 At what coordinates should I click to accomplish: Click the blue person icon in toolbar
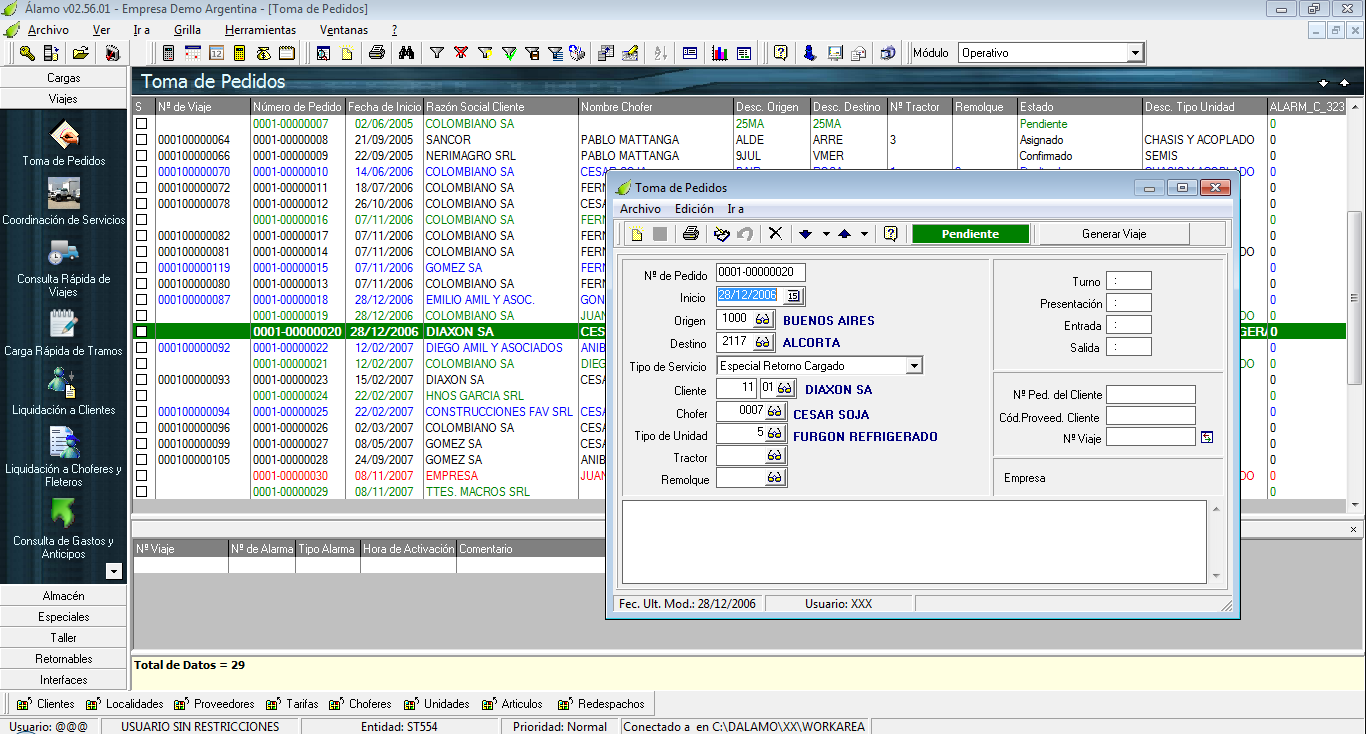pyautogui.click(x=809, y=53)
